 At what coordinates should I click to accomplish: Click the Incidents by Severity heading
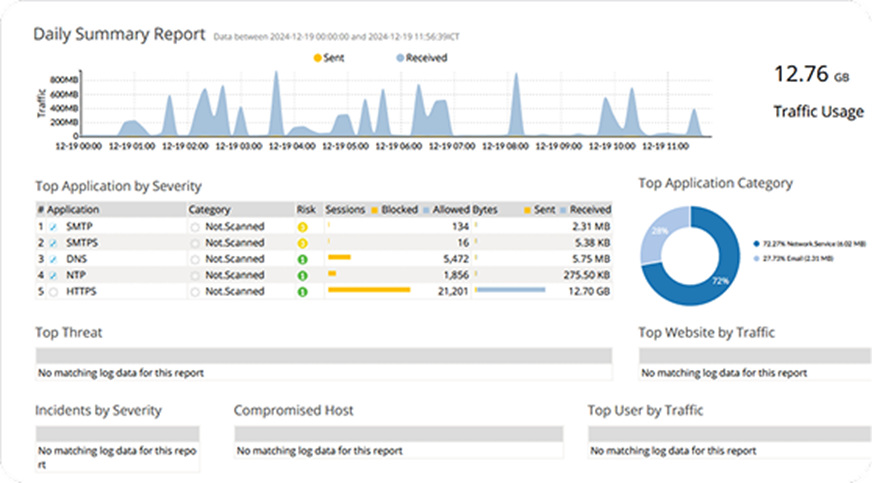click(x=98, y=411)
